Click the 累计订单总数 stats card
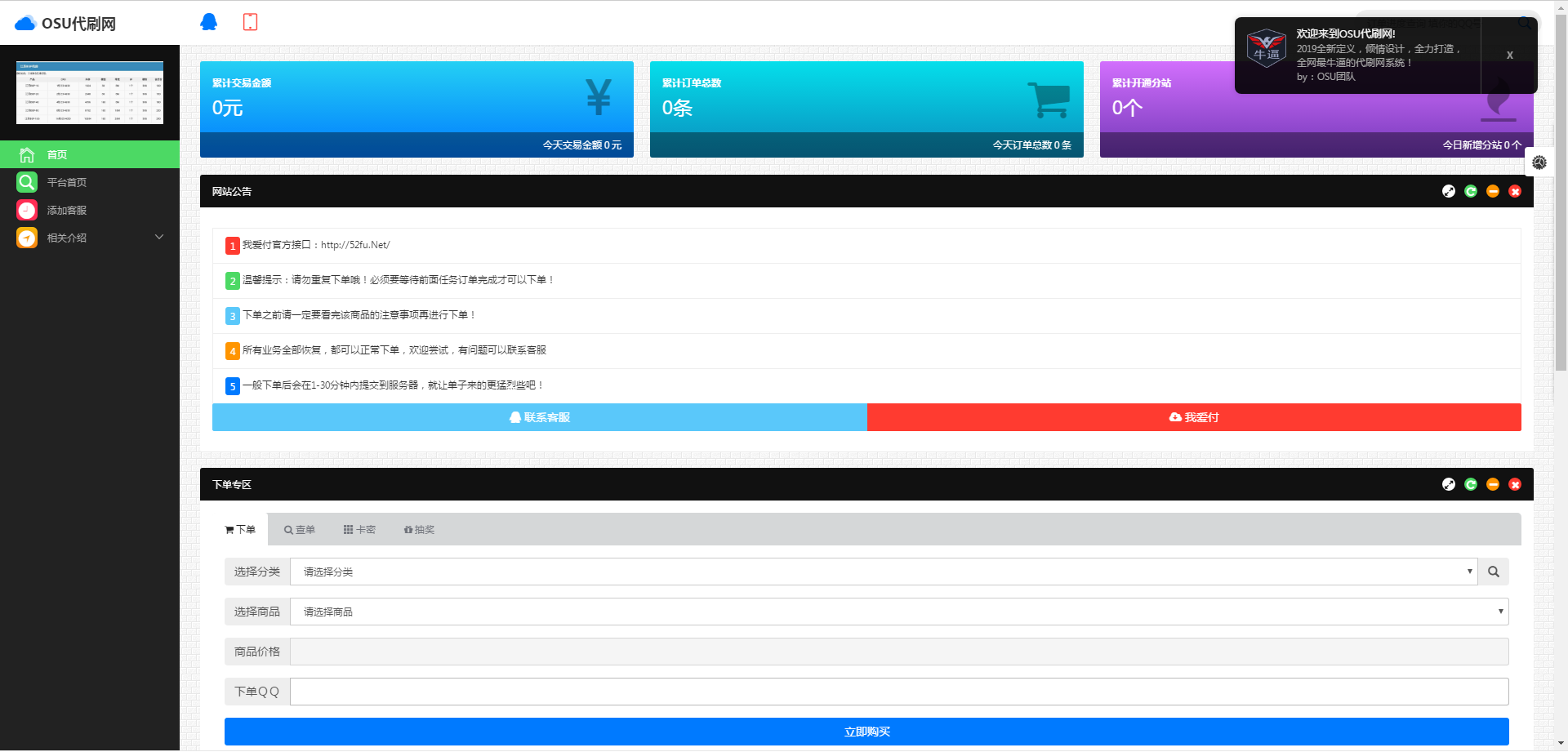Screen dimensions: 1568x752 pos(866,109)
